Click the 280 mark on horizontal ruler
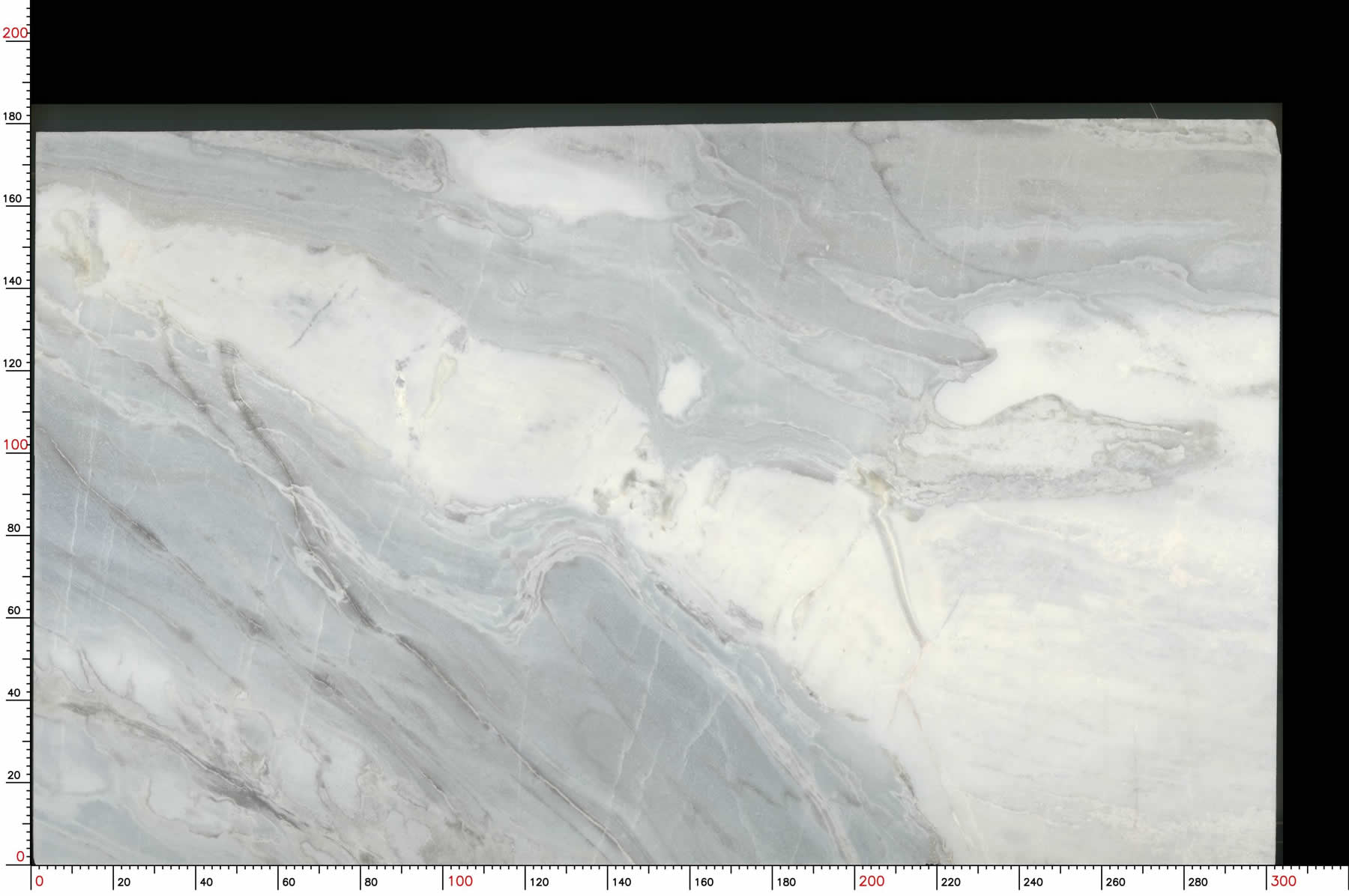The width and height of the screenshot is (1349, 896). [x=1198, y=883]
